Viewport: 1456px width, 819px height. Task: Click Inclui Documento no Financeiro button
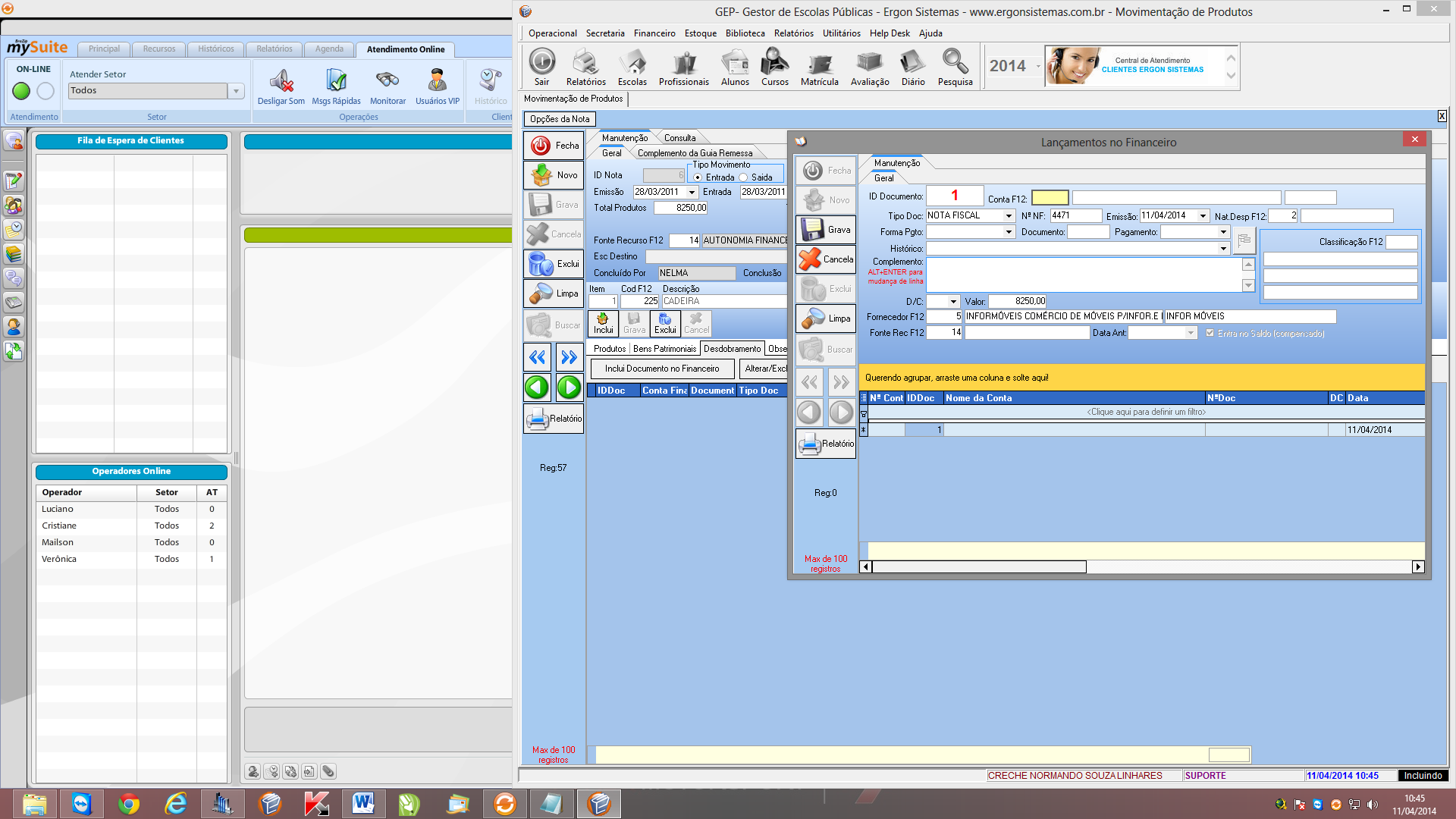662,368
